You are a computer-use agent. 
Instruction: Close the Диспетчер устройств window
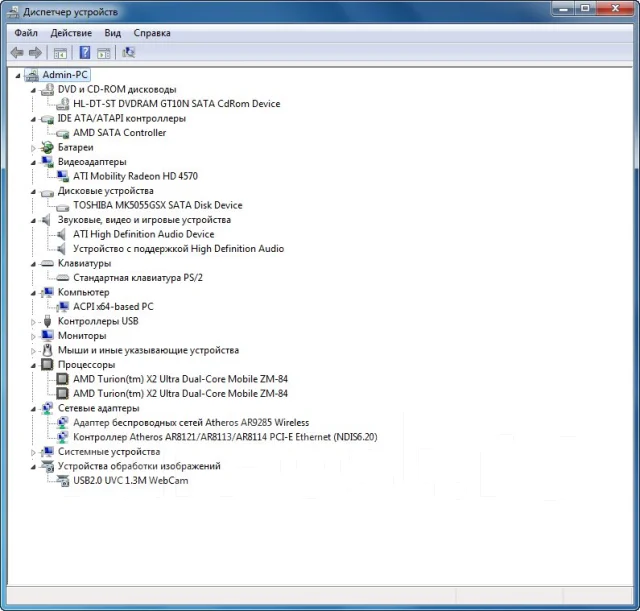pyautogui.click(x=616, y=8)
